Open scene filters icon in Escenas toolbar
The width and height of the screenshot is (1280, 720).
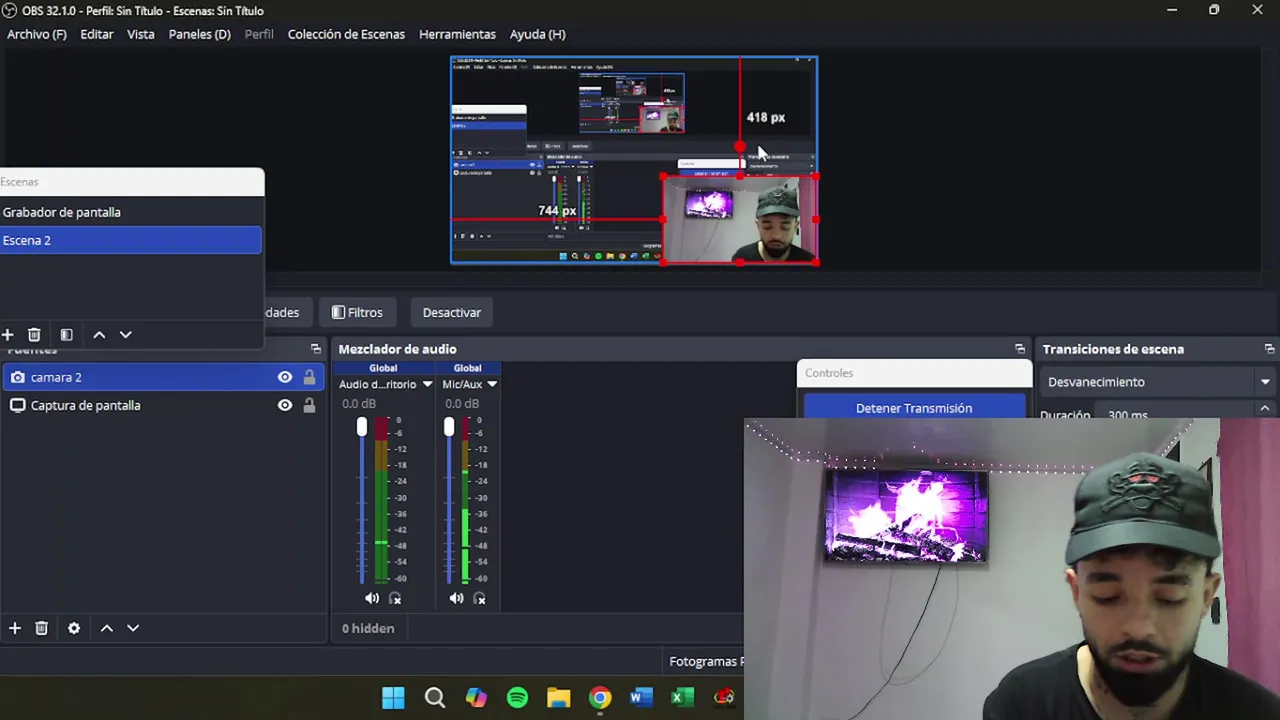66,335
